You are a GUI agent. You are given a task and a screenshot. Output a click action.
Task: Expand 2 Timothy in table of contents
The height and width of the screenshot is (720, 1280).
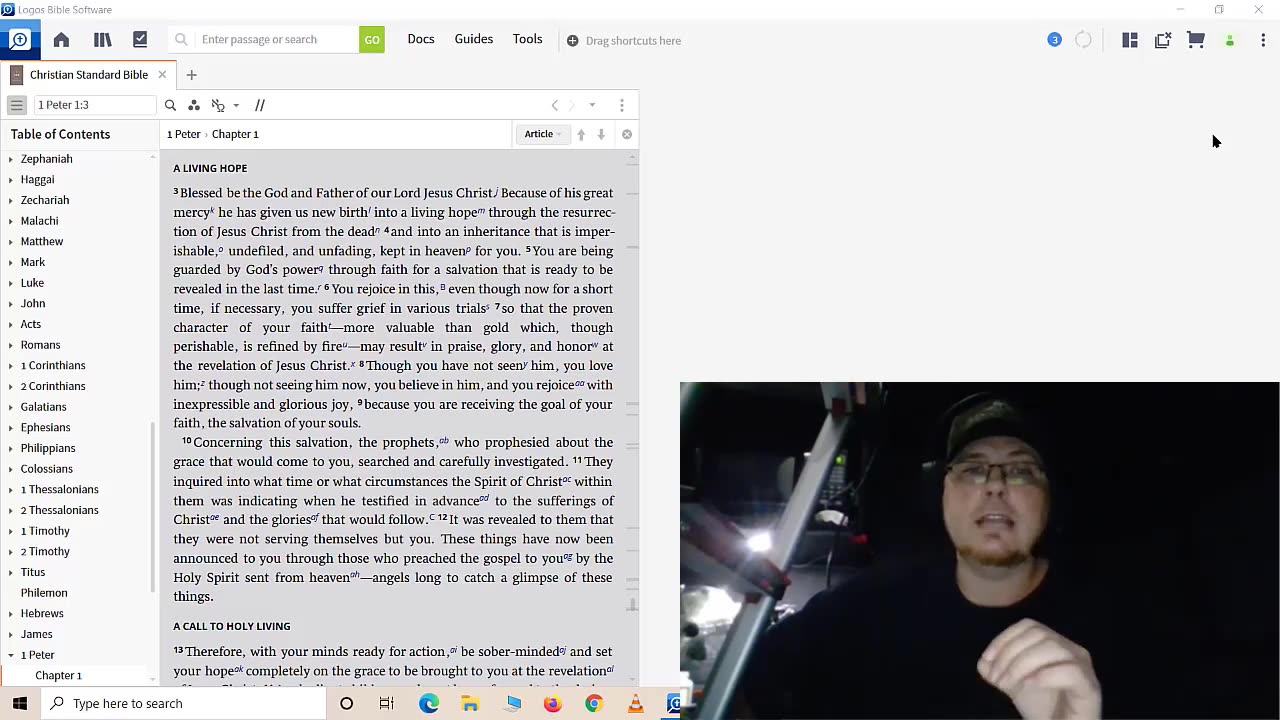(11, 552)
